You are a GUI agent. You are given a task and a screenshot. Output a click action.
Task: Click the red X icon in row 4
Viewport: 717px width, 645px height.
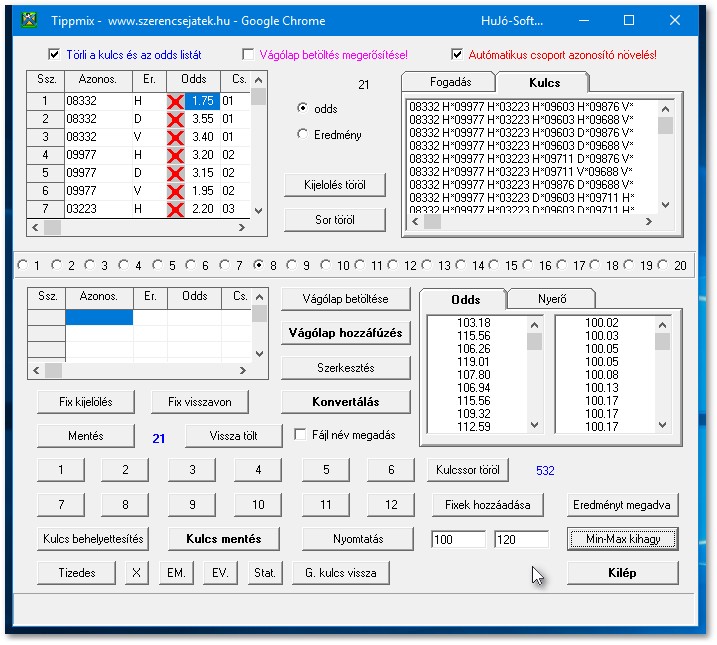coord(176,155)
